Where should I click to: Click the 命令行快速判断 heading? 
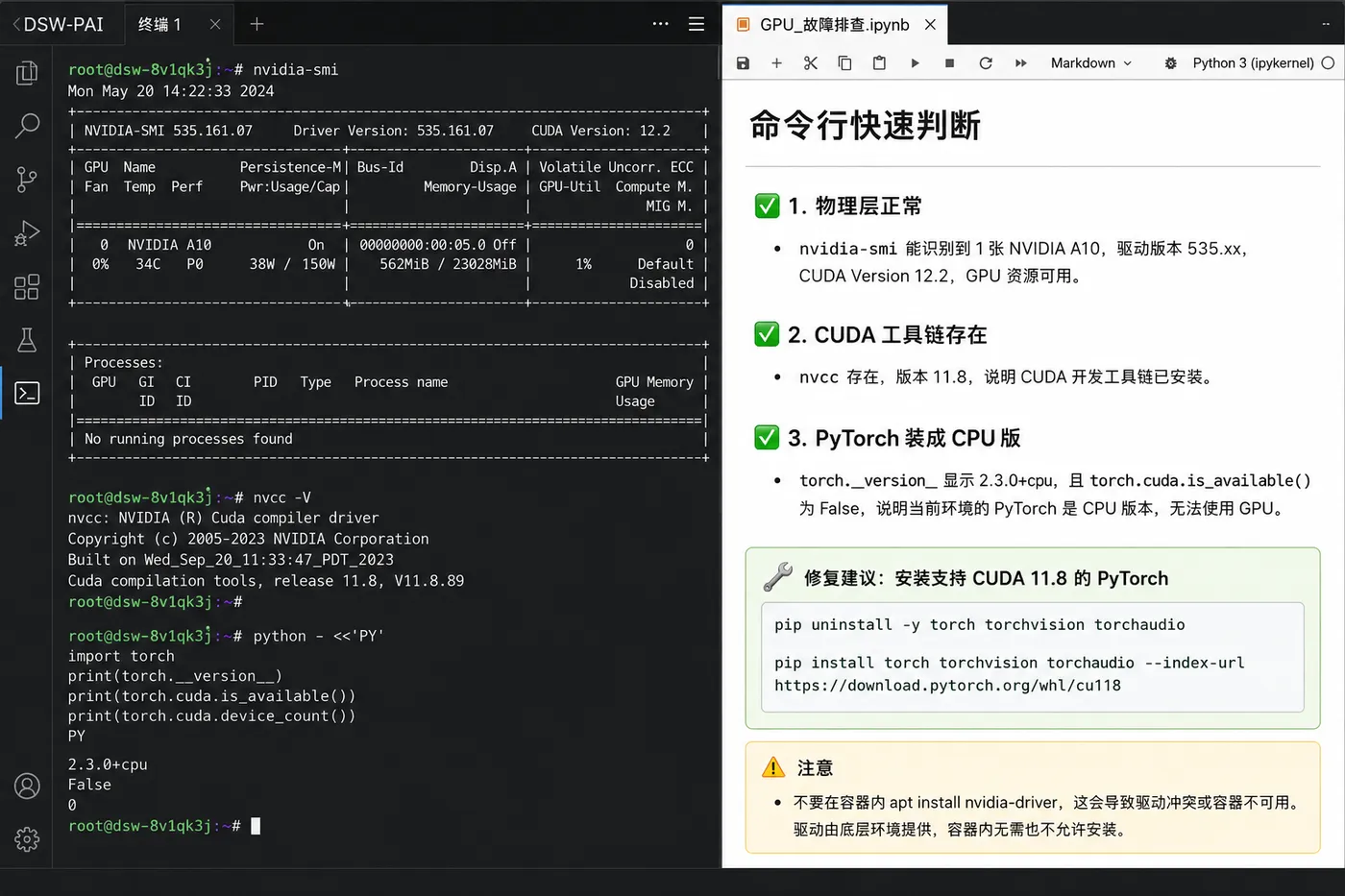(x=865, y=126)
